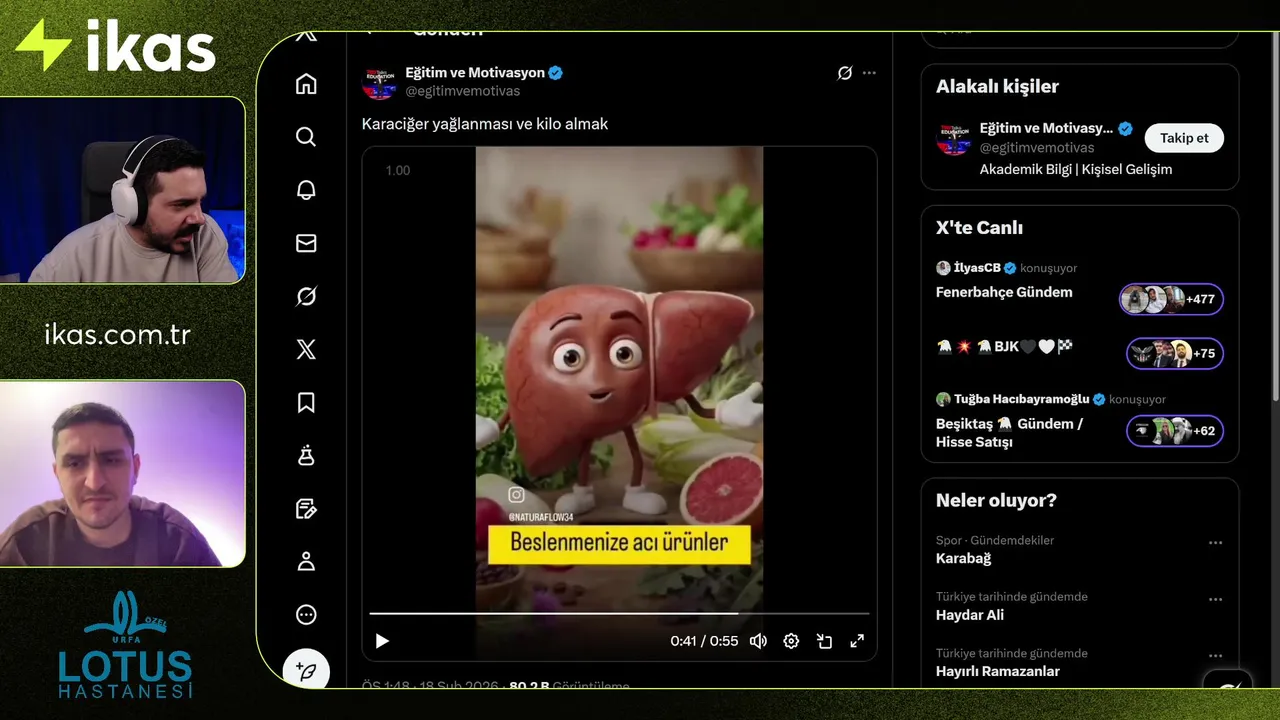Viewport: 1280px width, 720px height.
Task: Open Notifications bell in sidebar
Action: click(306, 190)
